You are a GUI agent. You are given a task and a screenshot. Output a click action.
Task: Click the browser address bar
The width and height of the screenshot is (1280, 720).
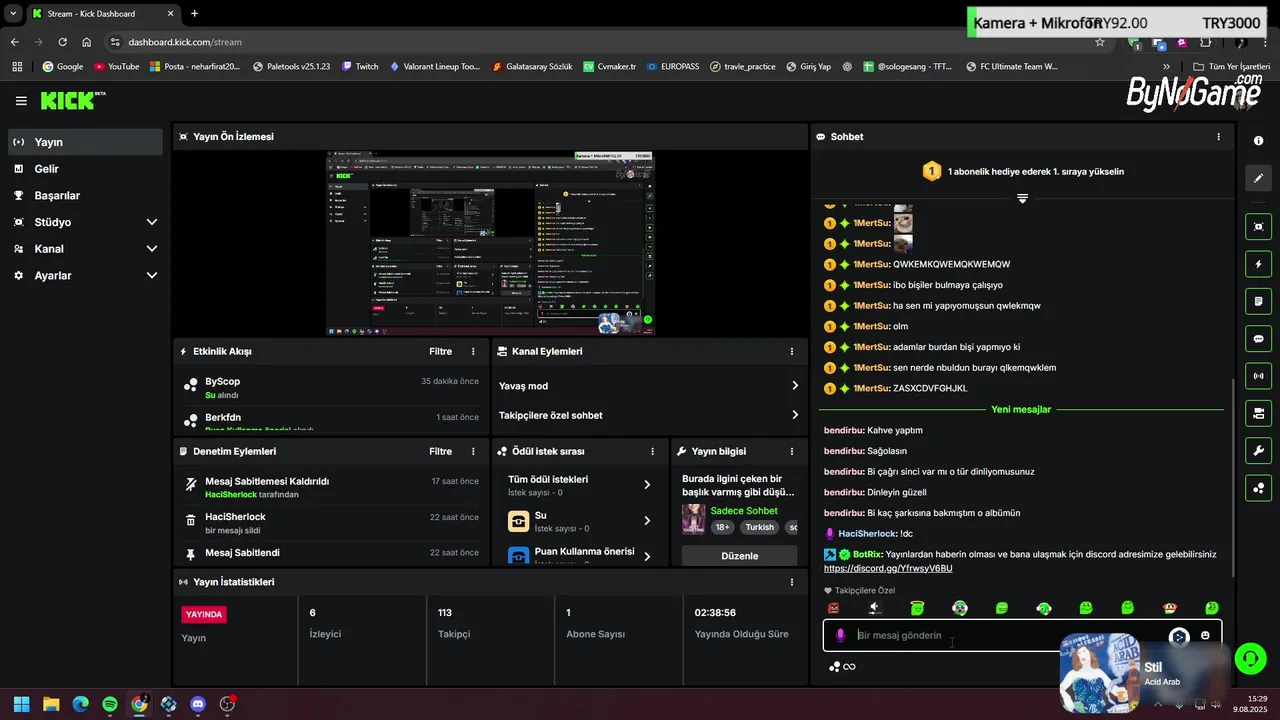(x=600, y=42)
